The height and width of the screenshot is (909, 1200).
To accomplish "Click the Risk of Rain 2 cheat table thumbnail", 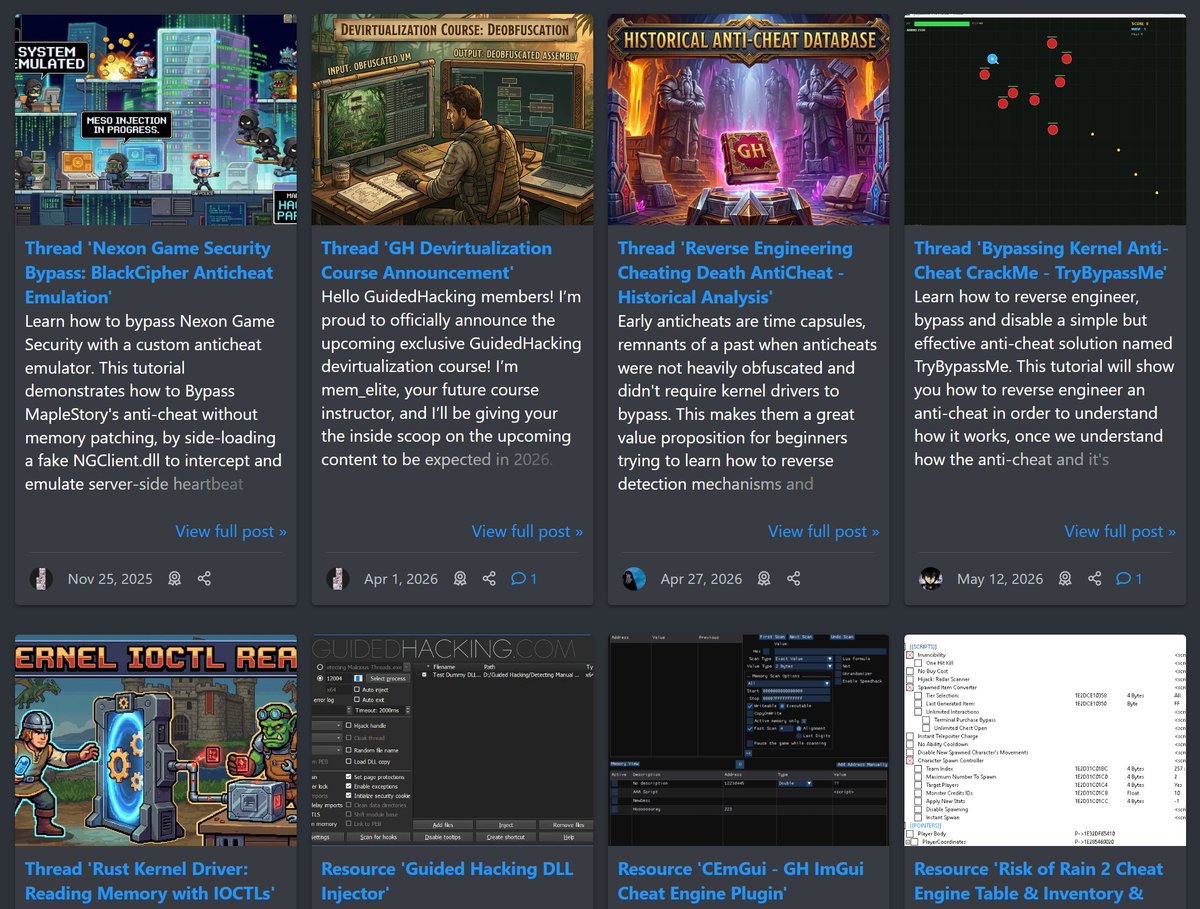I will 1045,740.
